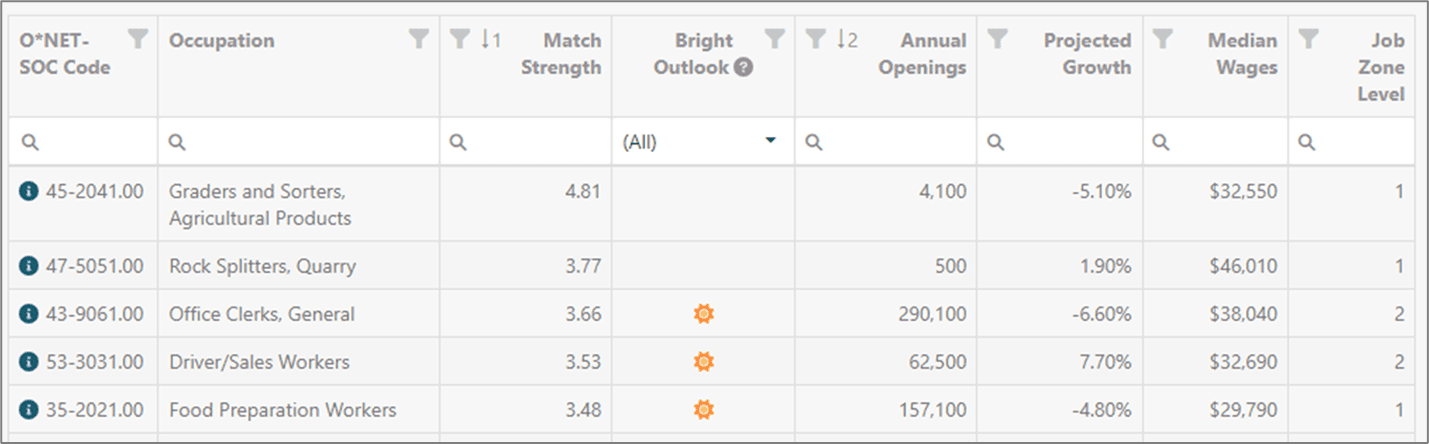This screenshot has width=1429, height=444.
Task: Click the Bright Outlook sun for Driver/Sales Workers
Action: (x=704, y=362)
